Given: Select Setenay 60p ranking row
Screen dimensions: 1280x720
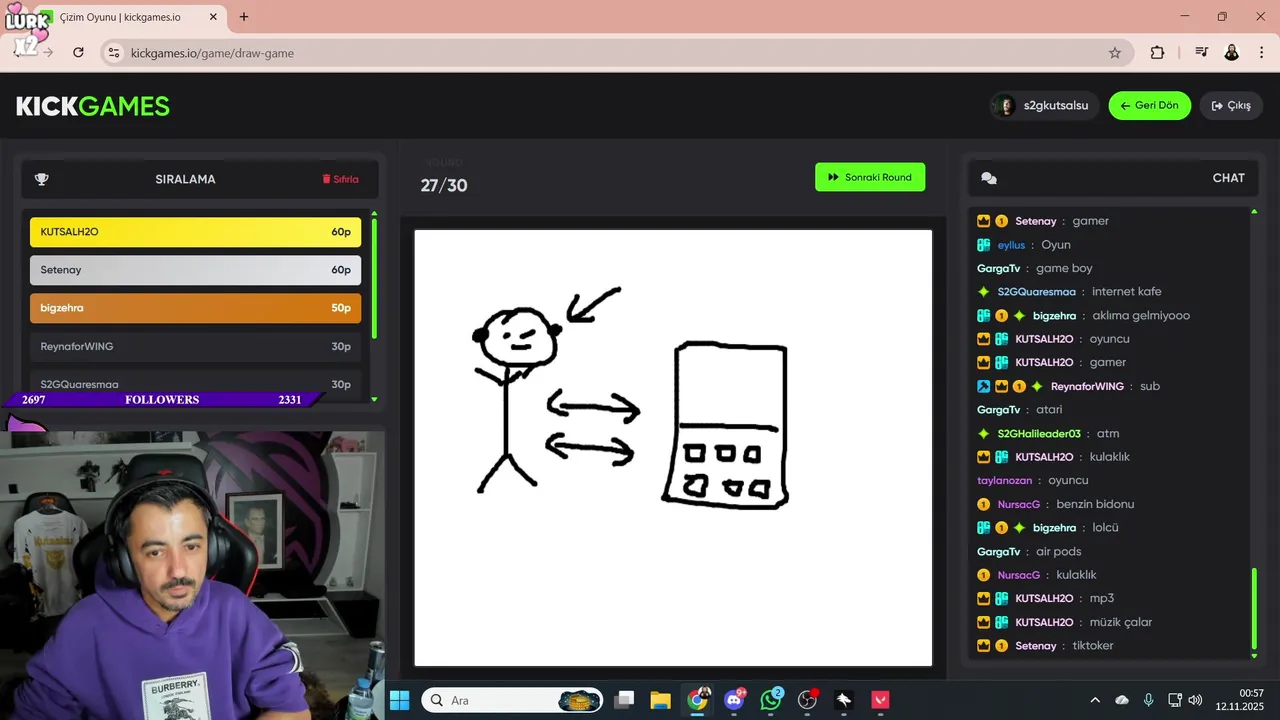Looking at the screenshot, I should tap(195, 270).
